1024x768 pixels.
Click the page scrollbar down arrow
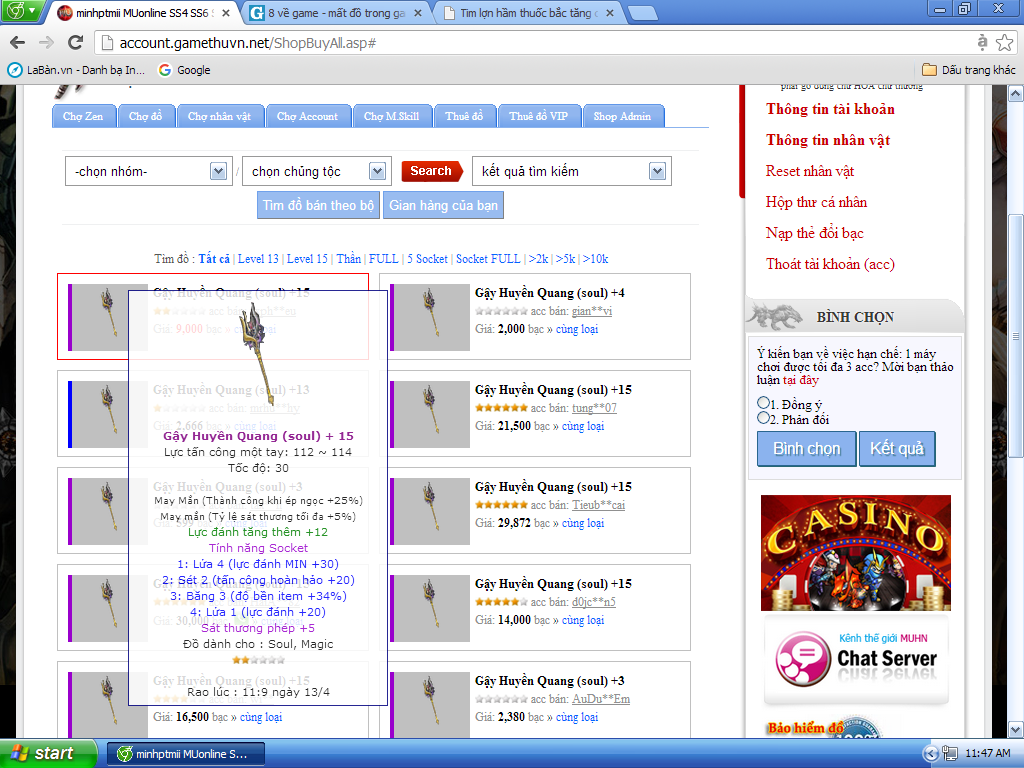coord(1016,729)
